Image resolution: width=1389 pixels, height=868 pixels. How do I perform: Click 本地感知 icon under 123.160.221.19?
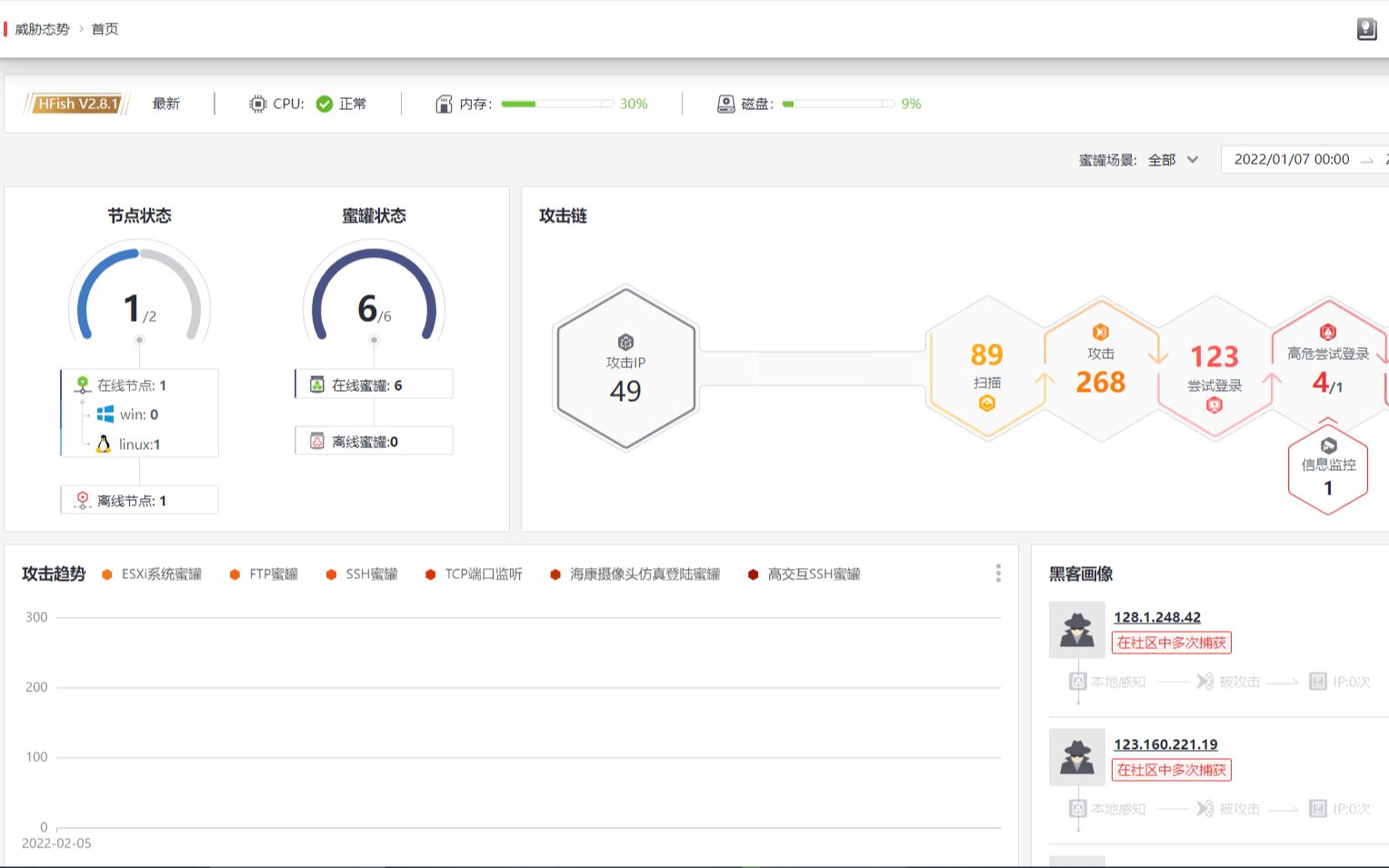point(1078,809)
